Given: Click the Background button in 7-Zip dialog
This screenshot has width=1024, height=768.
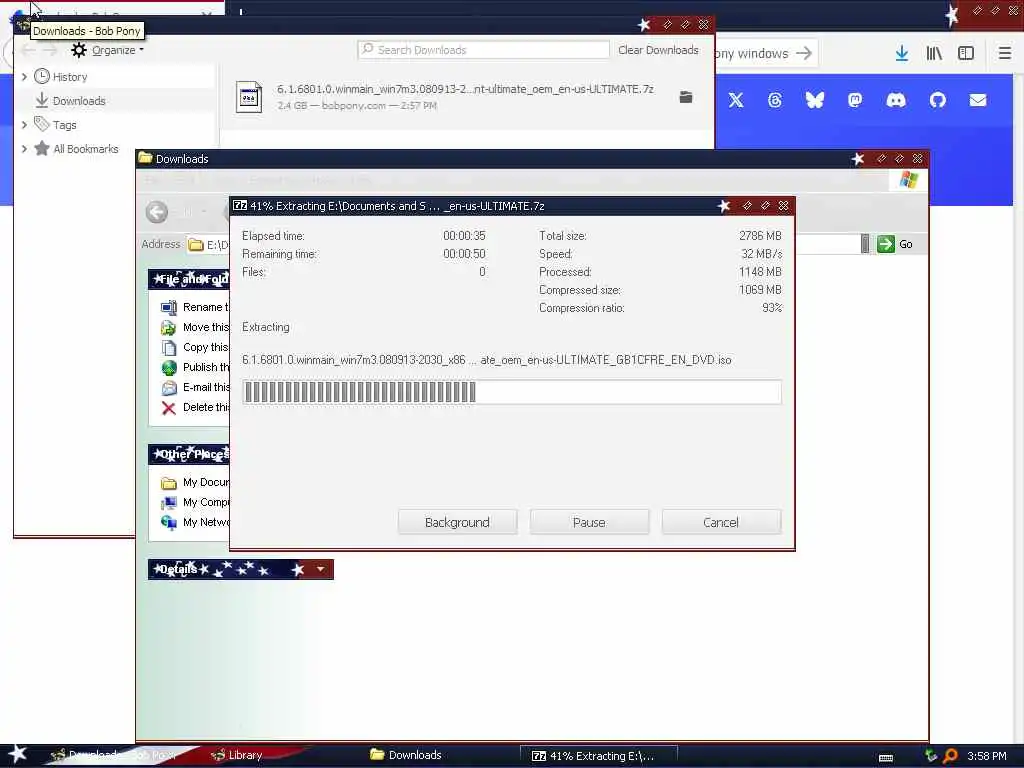Looking at the screenshot, I should (x=457, y=522).
